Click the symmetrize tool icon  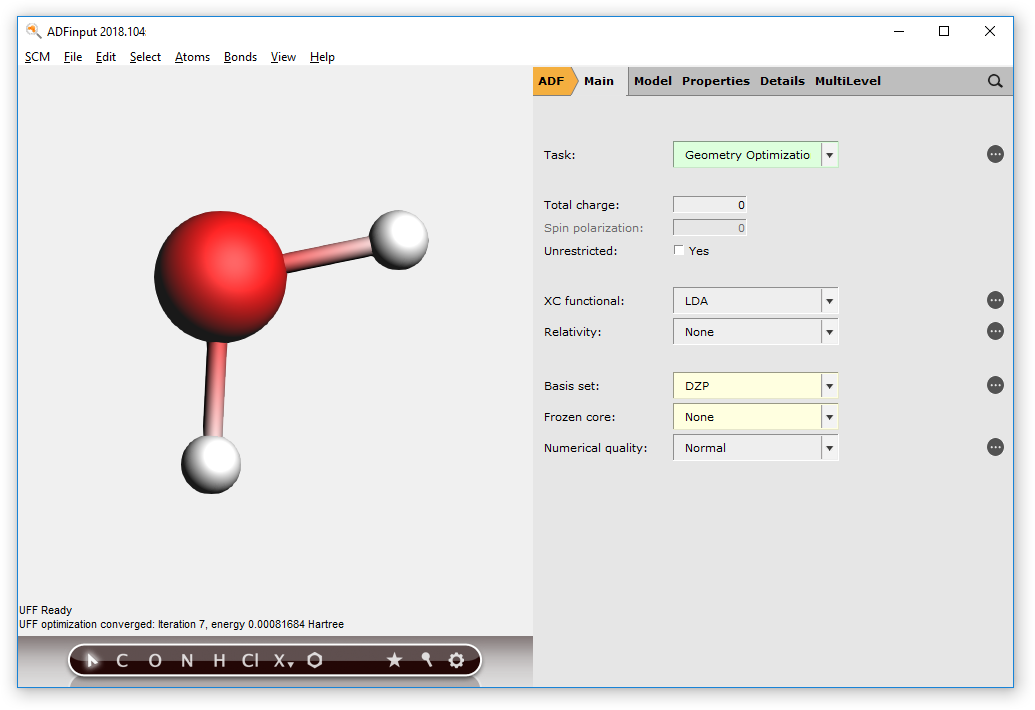click(x=426, y=660)
